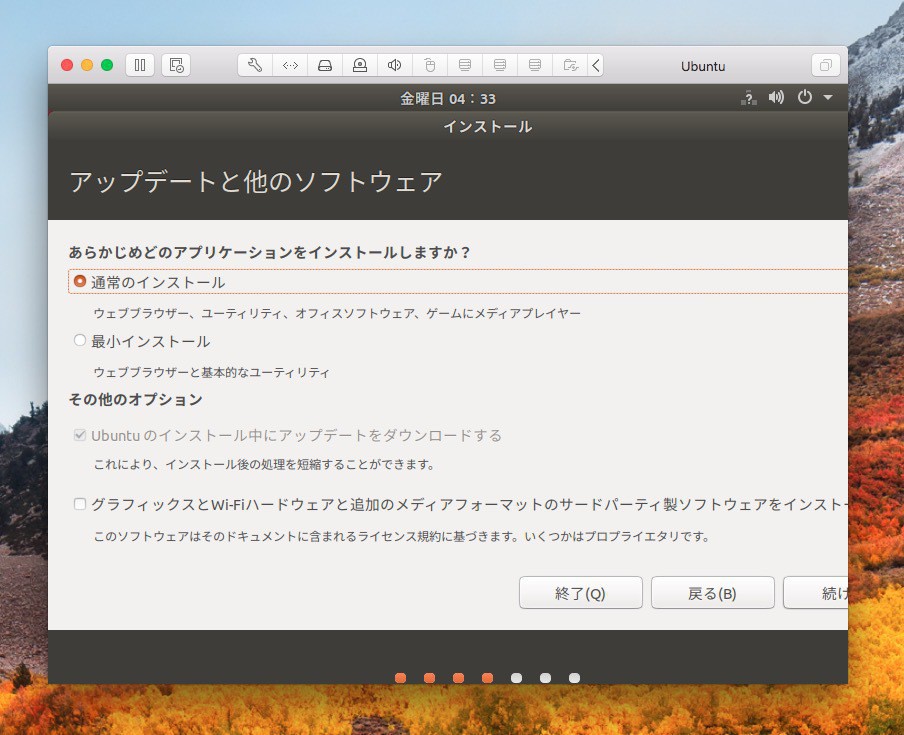Open virtual machine settings wrench icon
The width and height of the screenshot is (904, 735).
254,66
